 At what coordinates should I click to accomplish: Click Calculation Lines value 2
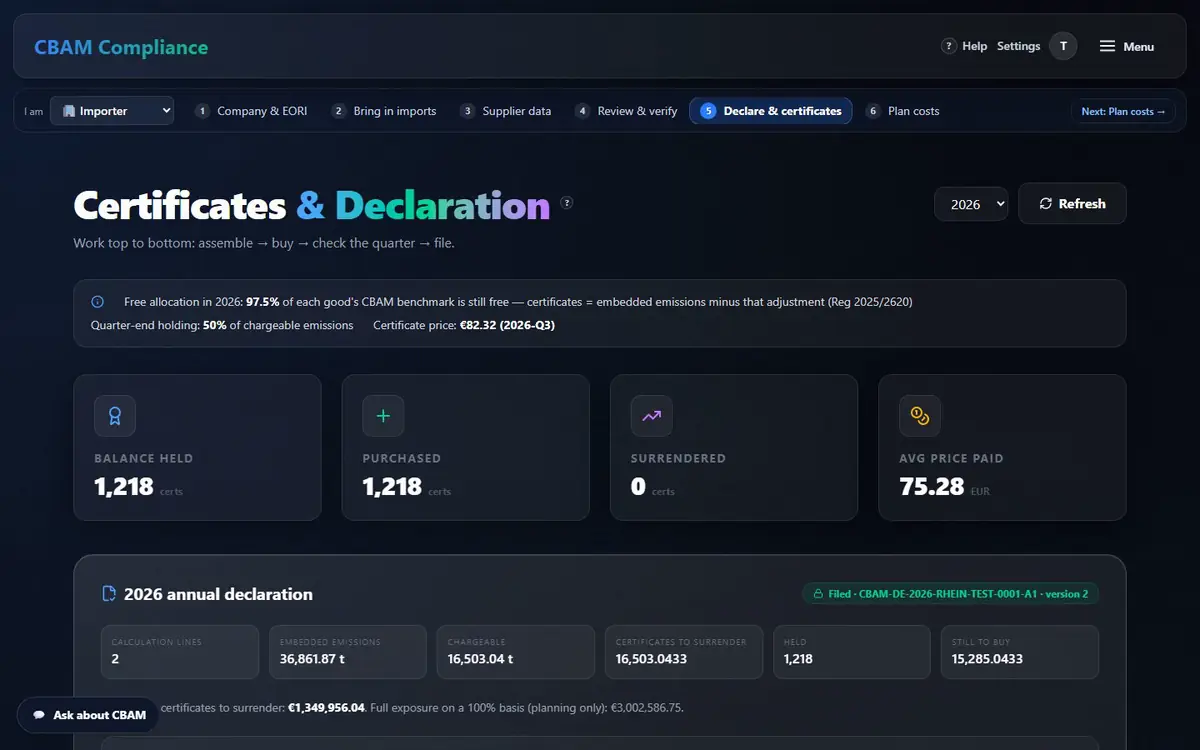(x=115, y=659)
